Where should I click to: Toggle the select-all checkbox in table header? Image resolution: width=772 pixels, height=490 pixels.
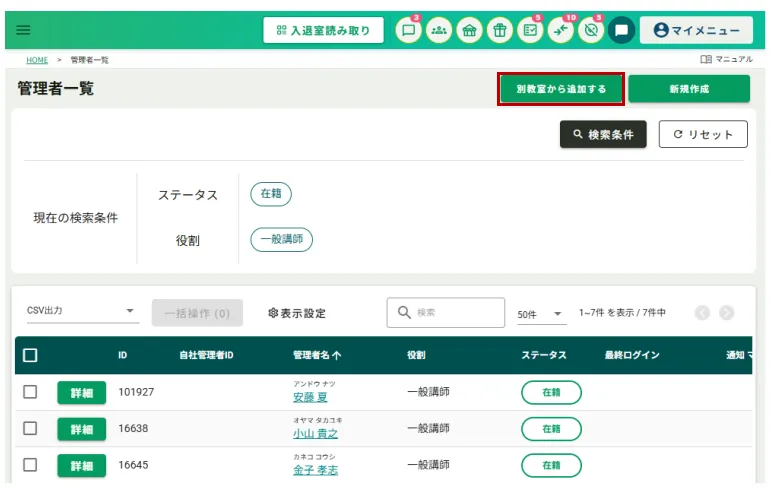point(30,355)
